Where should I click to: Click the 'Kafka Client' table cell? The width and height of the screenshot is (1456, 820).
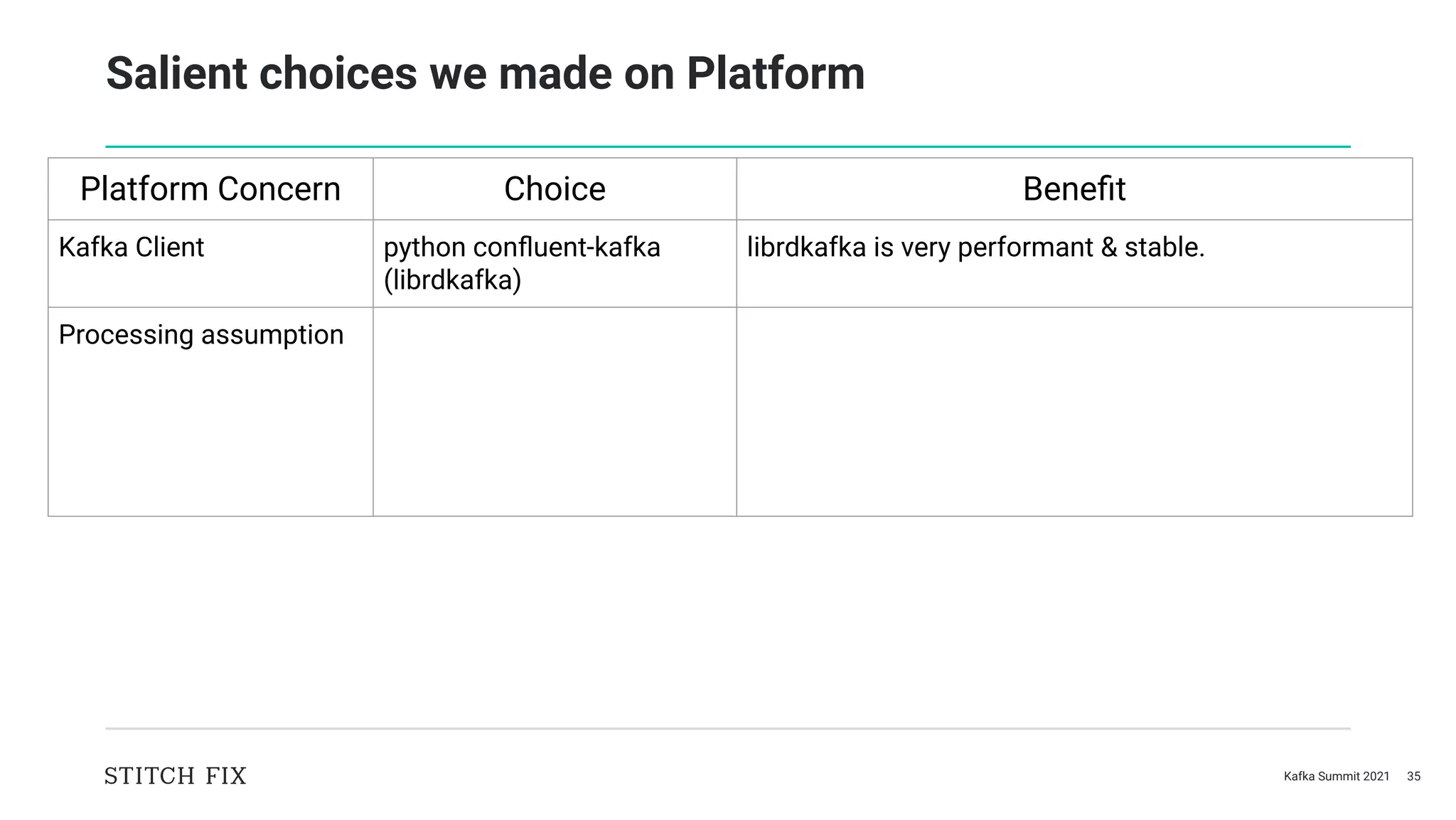(132, 247)
